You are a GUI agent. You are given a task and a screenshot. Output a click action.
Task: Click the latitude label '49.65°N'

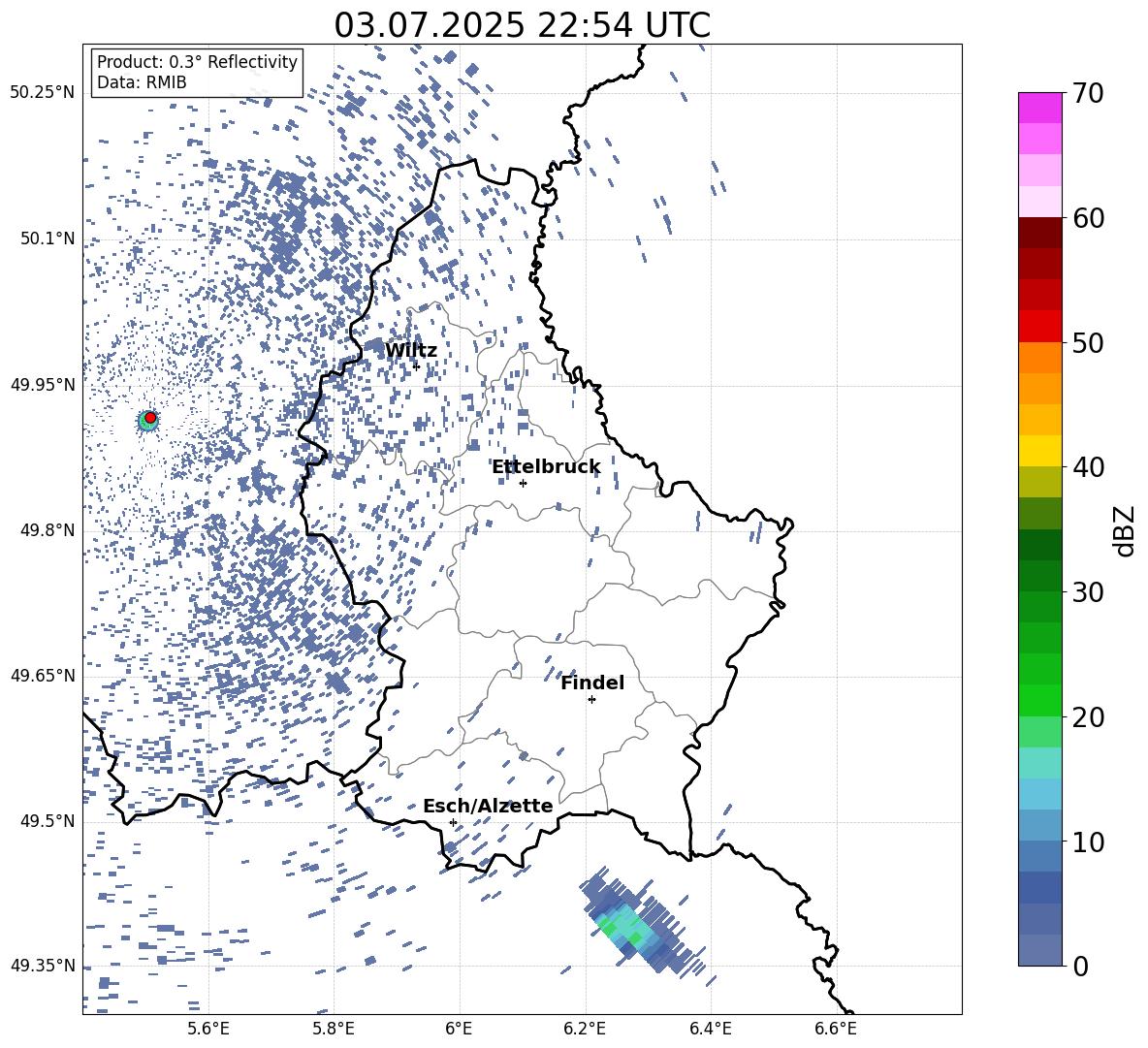point(43,675)
